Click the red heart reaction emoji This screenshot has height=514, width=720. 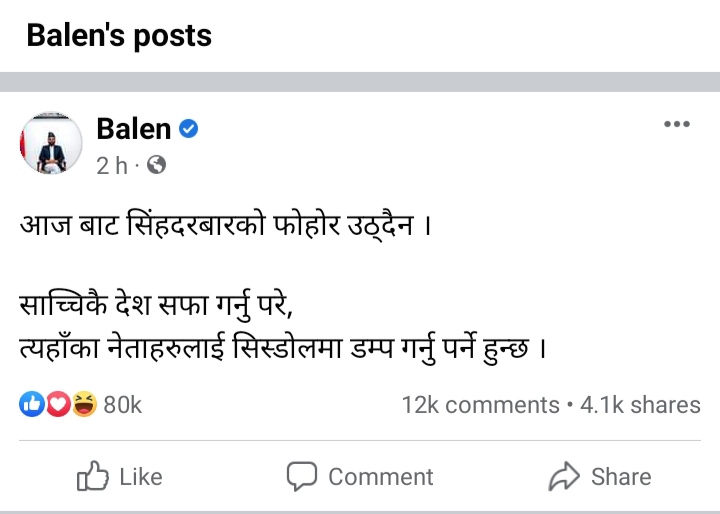tap(57, 404)
